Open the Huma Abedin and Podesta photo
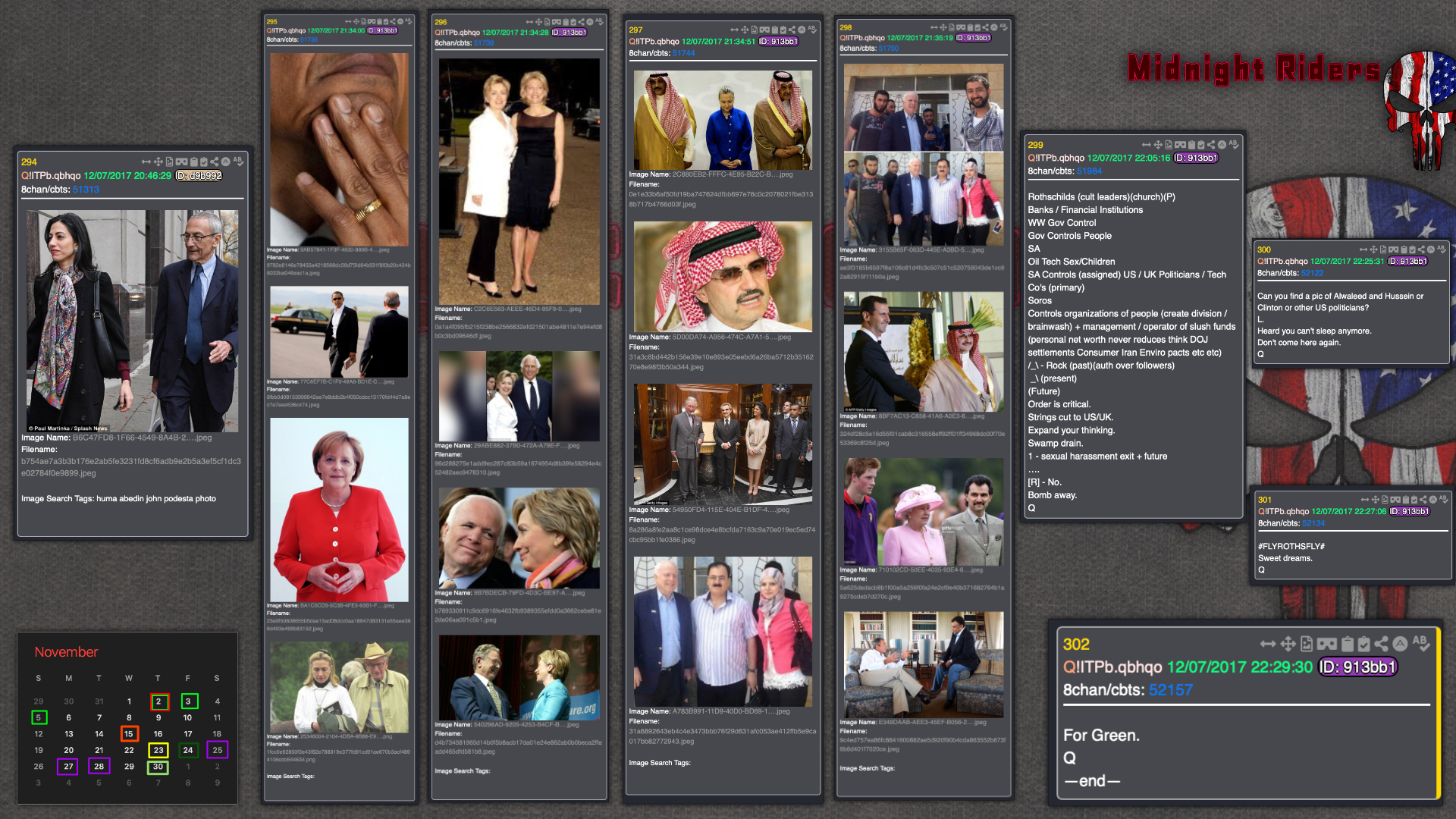The image size is (1456, 819). click(132, 321)
